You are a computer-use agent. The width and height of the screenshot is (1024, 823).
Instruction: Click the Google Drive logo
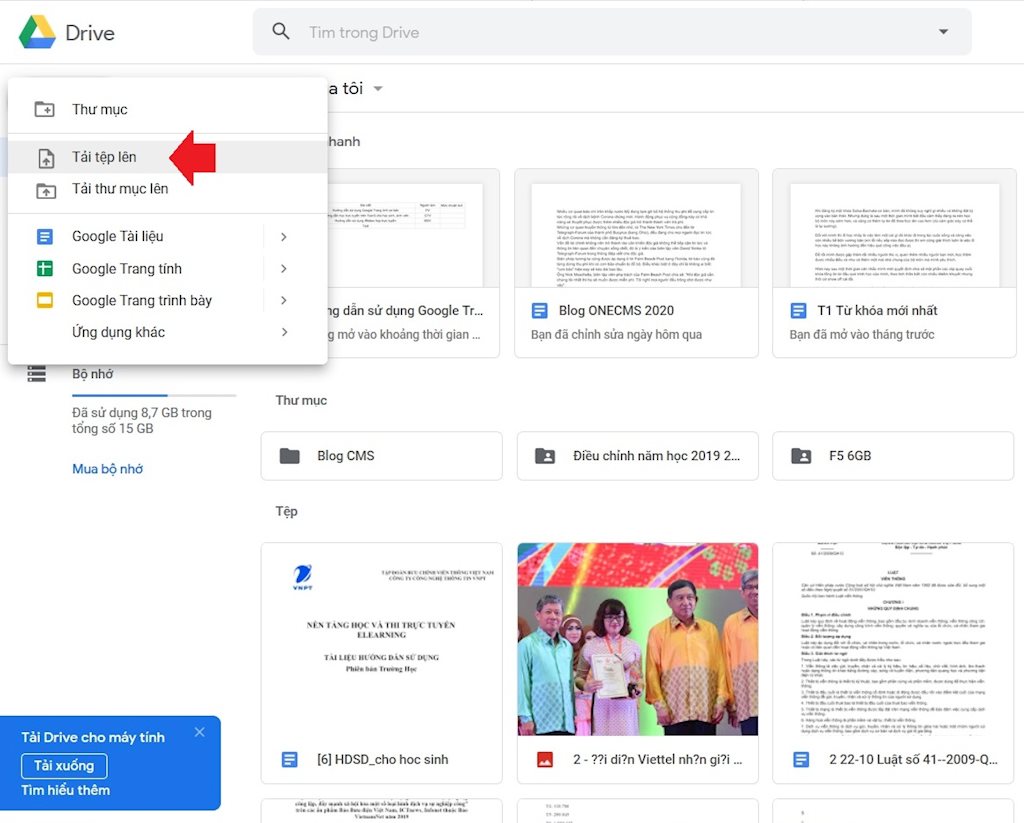pyautogui.click(x=37, y=32)
